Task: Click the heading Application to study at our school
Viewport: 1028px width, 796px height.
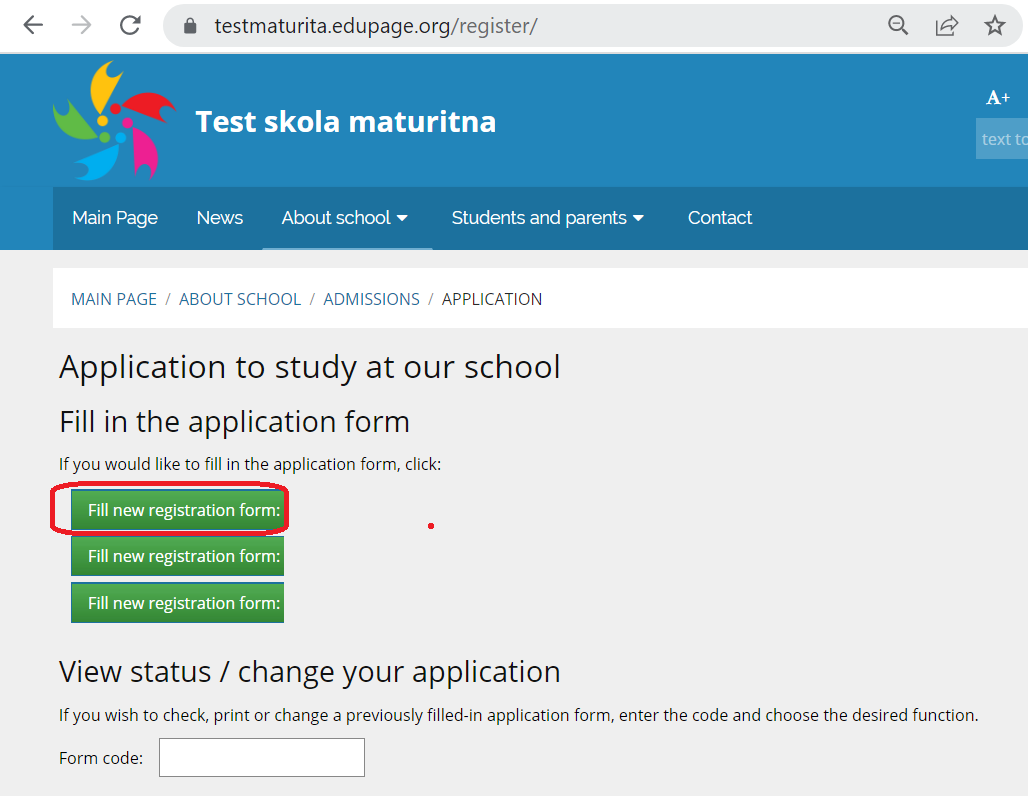Action: 309,367
